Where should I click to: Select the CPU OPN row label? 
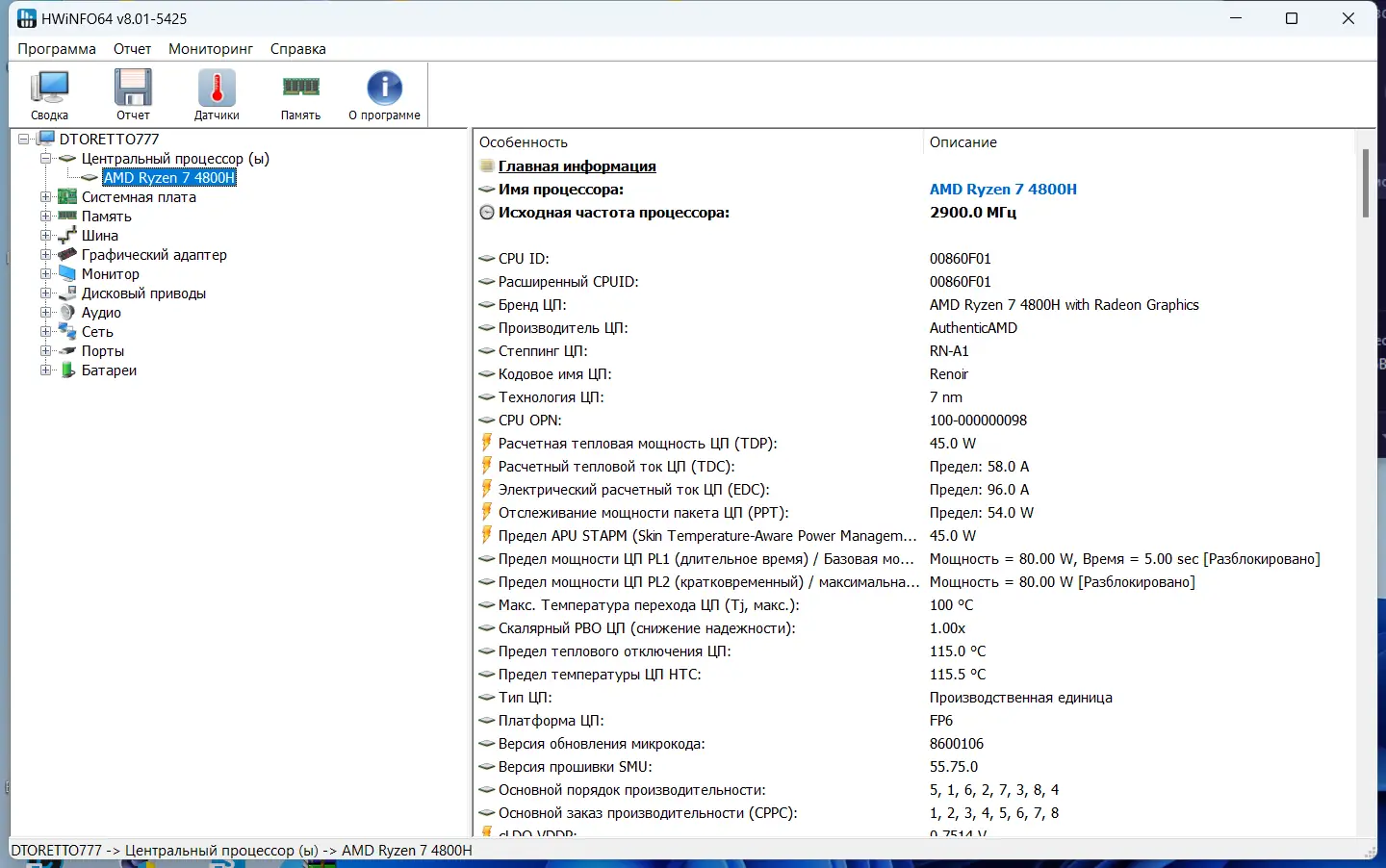(x=530, y=421)
